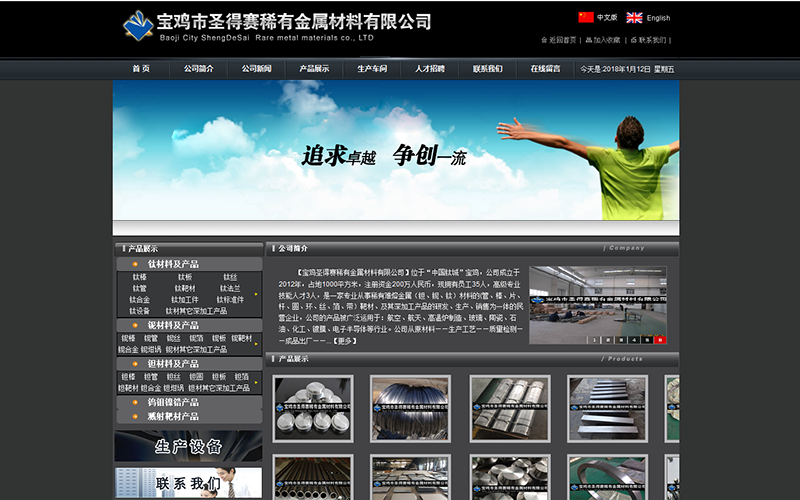The height and width of the screenshot is (500, 800).
Task: Select 钛加工件 product link
Action: (185, 299)
